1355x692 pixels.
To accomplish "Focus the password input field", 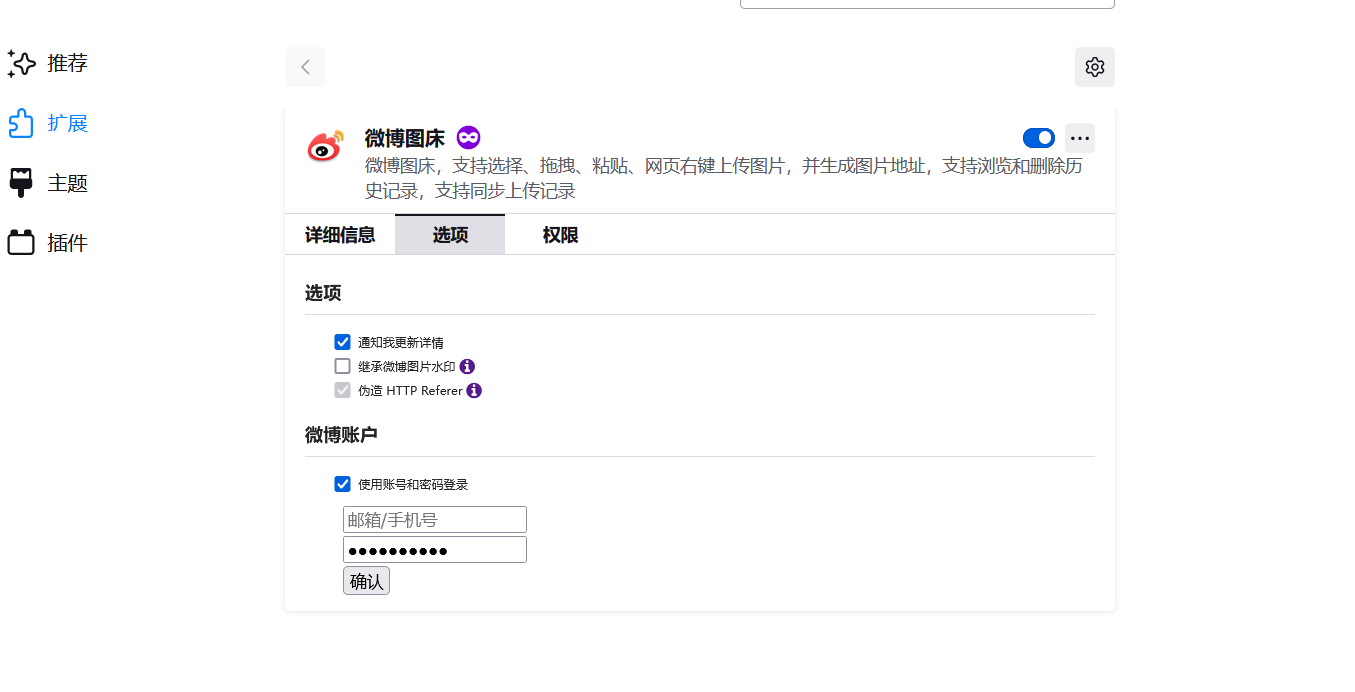I will [x=435, y=550].
